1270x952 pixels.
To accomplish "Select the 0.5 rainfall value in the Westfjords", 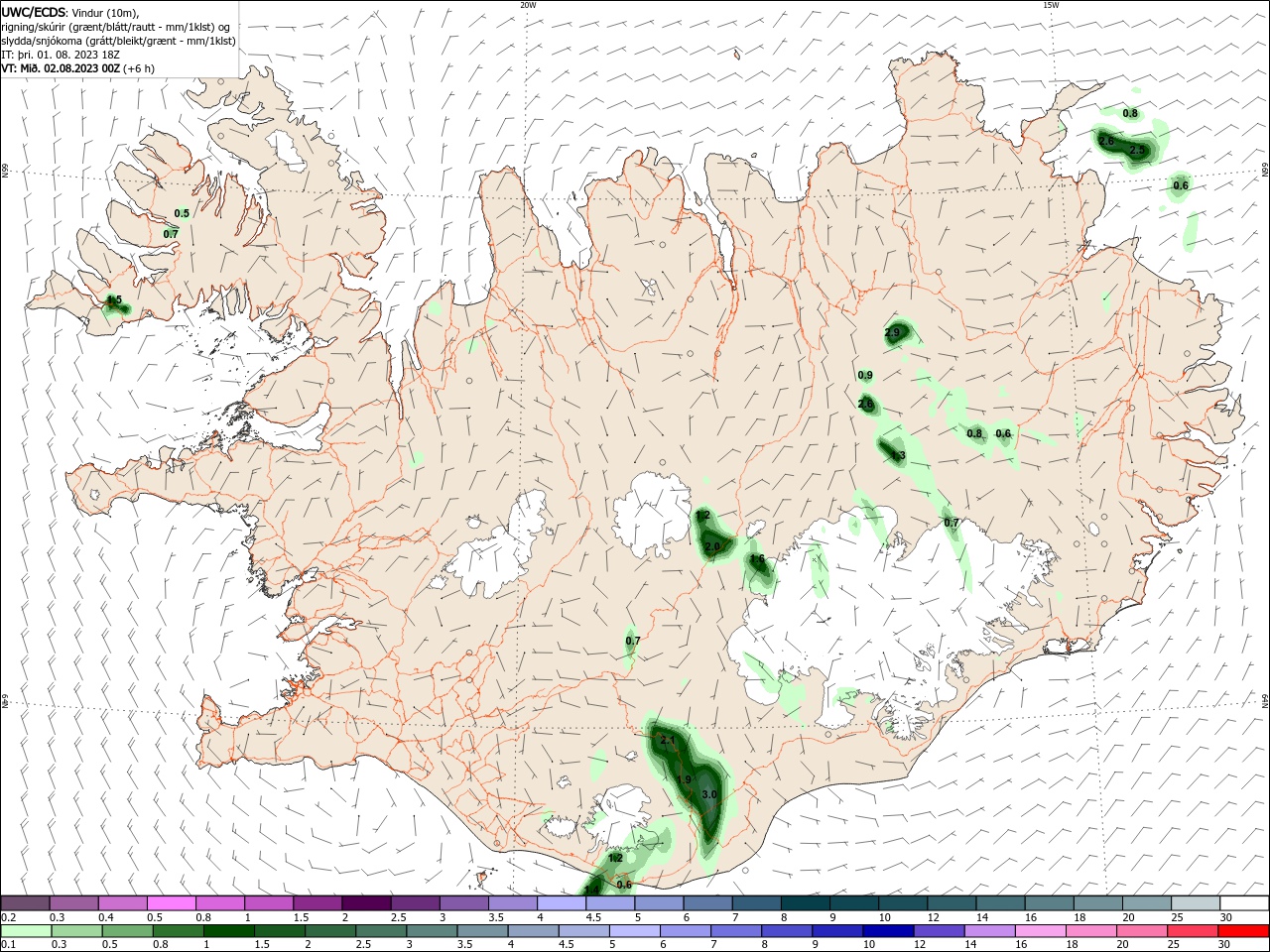I will [x=182, y=213].
